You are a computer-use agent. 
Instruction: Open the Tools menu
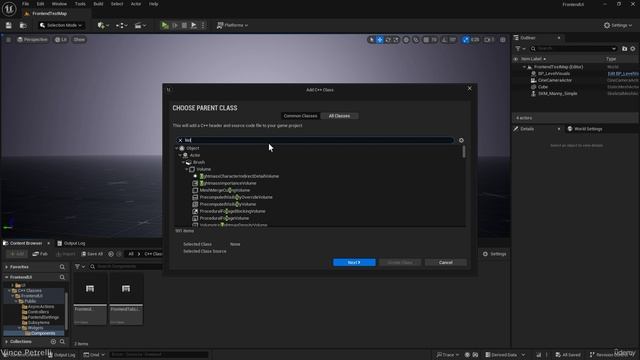(80, 4)
